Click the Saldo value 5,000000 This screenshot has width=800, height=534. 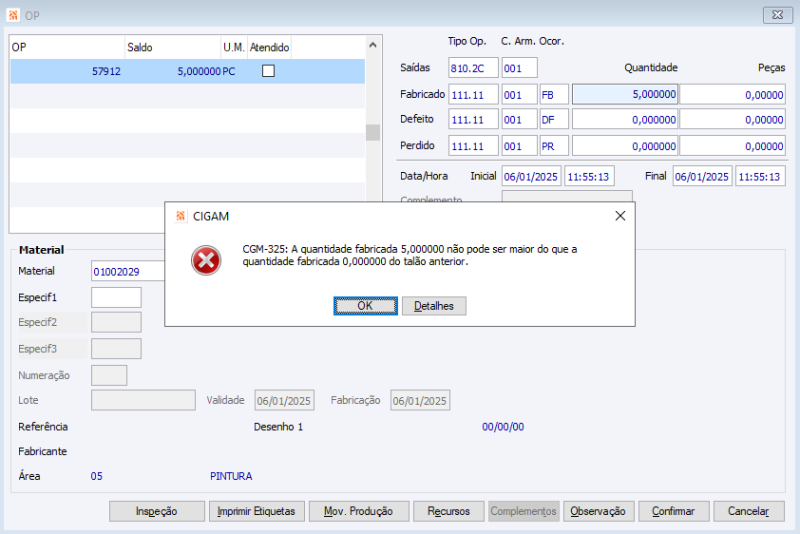click(199, 71)
